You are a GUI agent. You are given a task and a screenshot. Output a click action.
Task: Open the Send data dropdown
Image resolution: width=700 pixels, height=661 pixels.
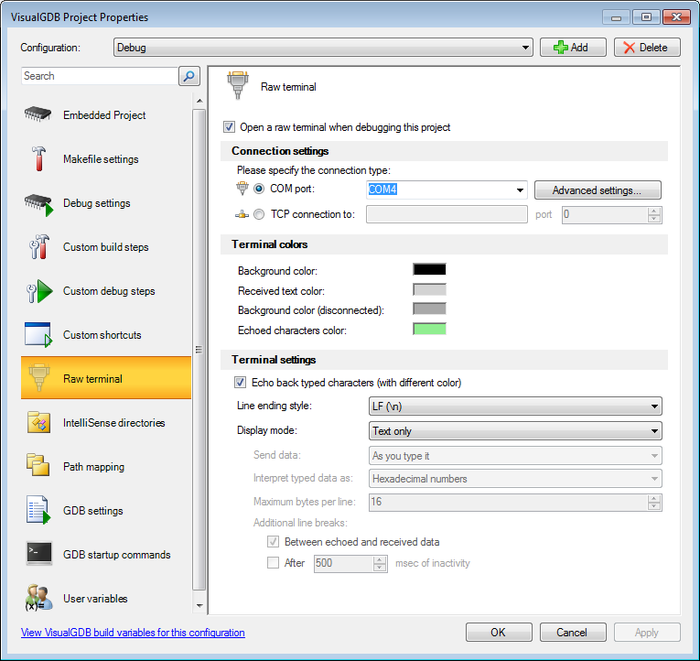point(516,456)
